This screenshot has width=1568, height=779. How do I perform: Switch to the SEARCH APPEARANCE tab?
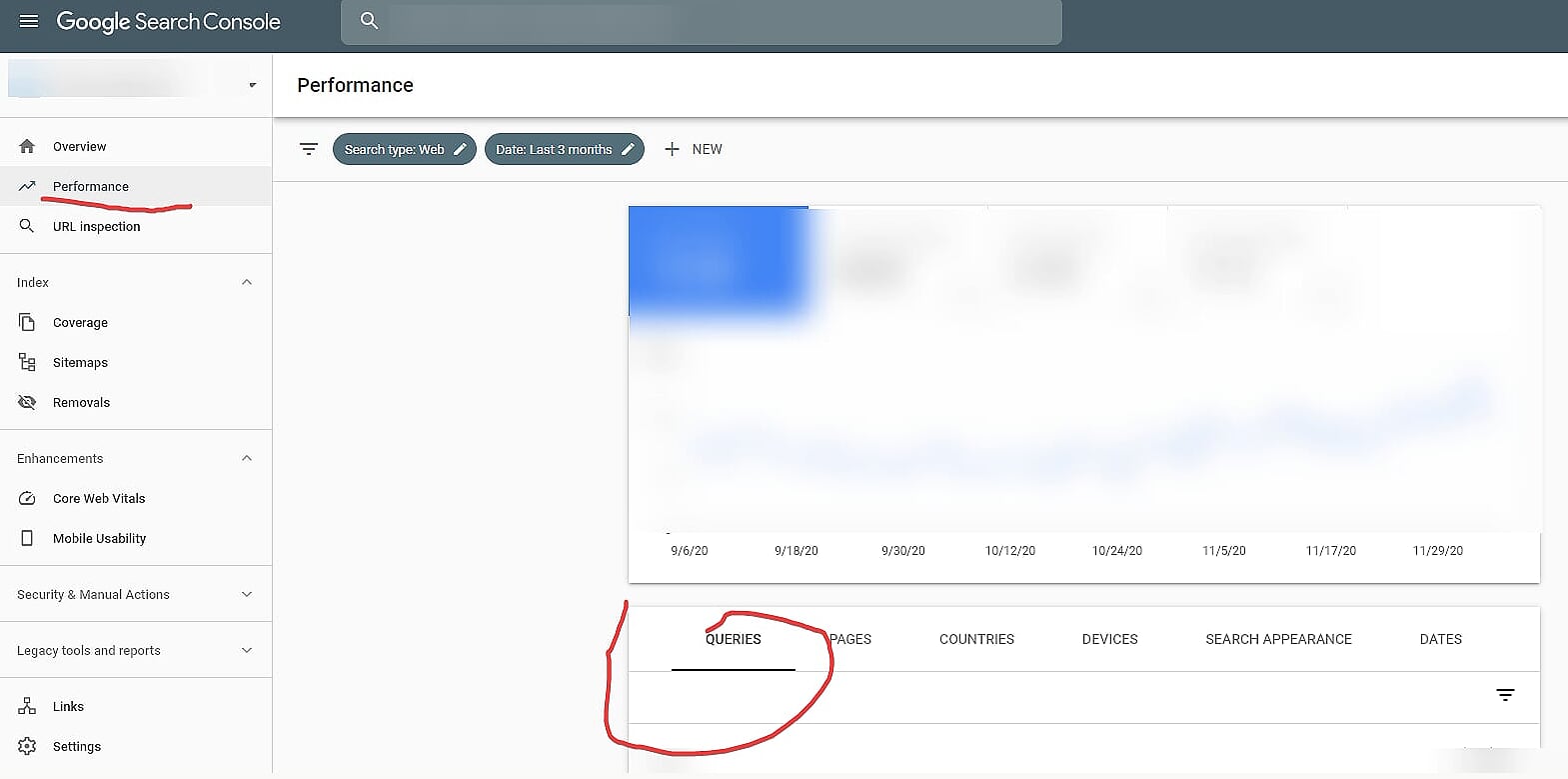[x=1278, y=639]
